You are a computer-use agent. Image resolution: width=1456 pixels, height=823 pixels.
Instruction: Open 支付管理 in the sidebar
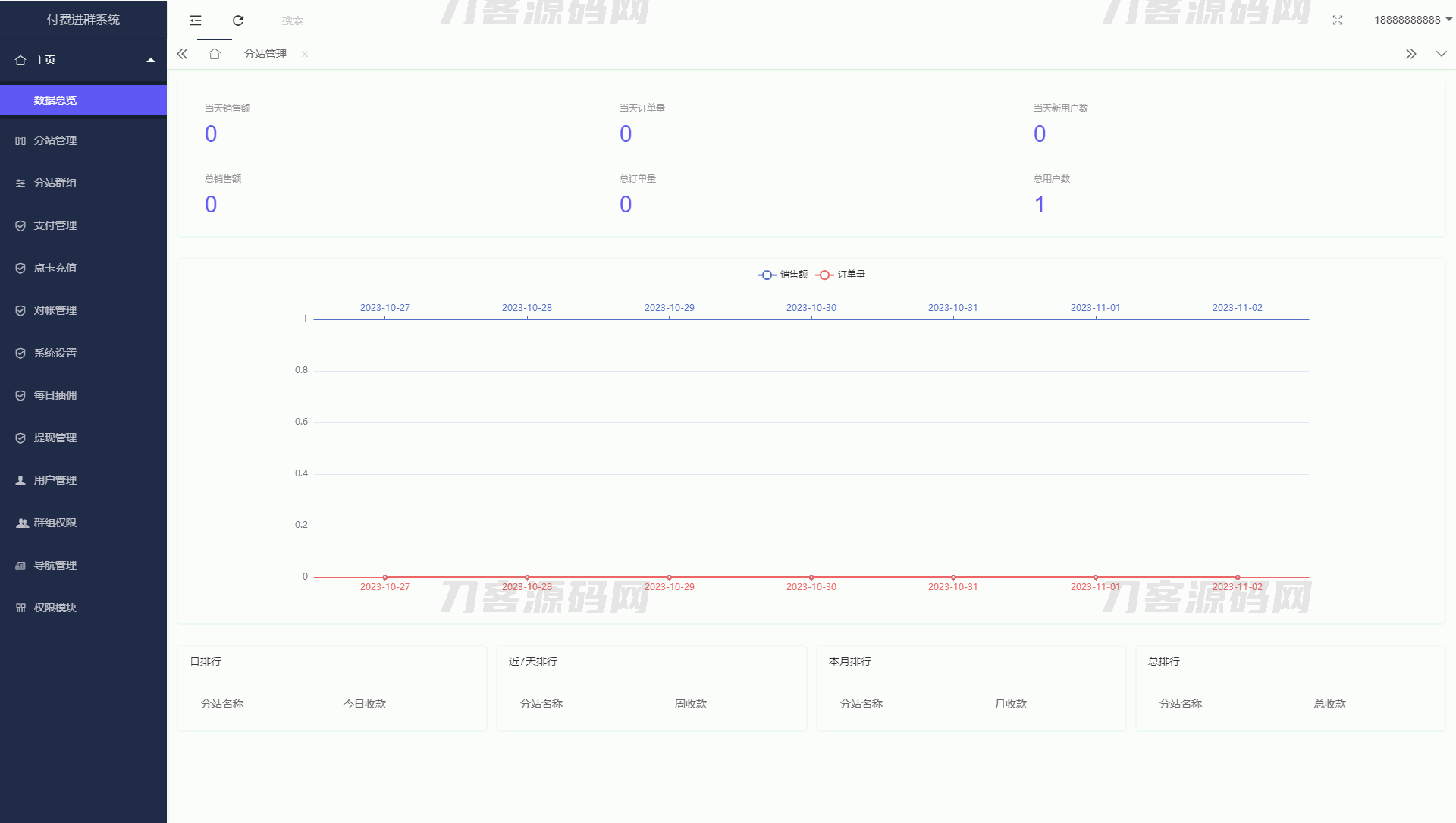55,225
